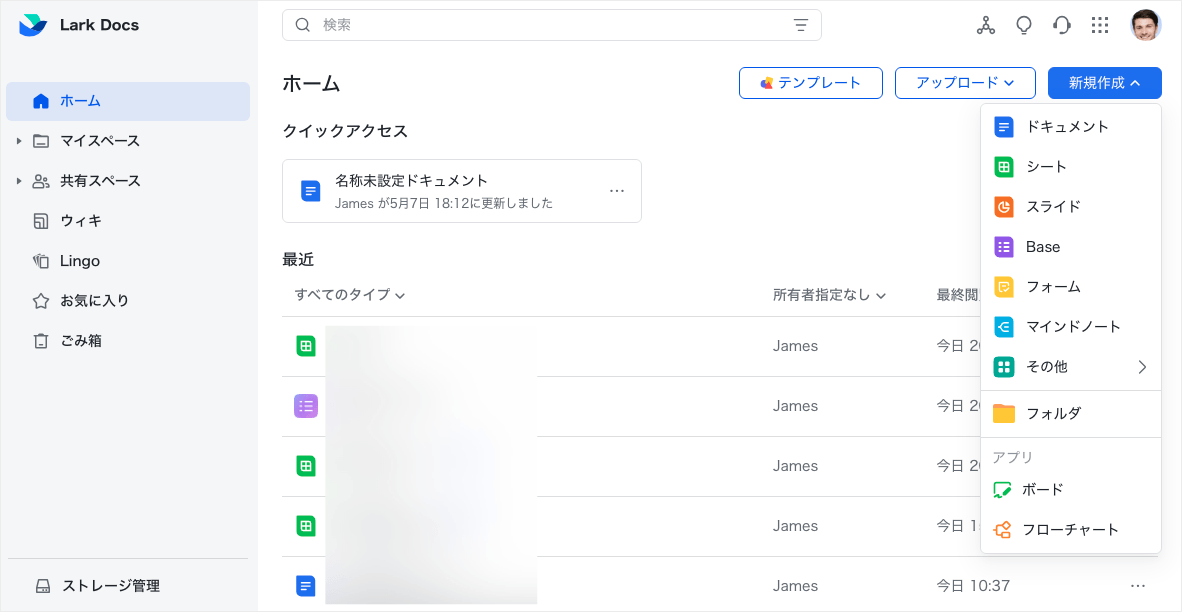The image size is (1182, 612).
Task: Open the アップロード dropdown
Action: pyautogui.click(x=965, y=83)
